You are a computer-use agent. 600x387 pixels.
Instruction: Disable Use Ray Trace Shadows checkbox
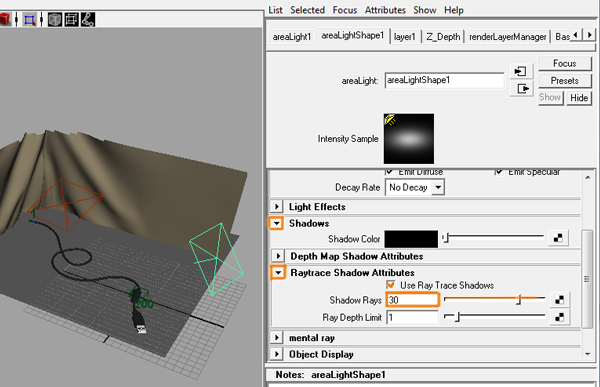pos(390,285)
